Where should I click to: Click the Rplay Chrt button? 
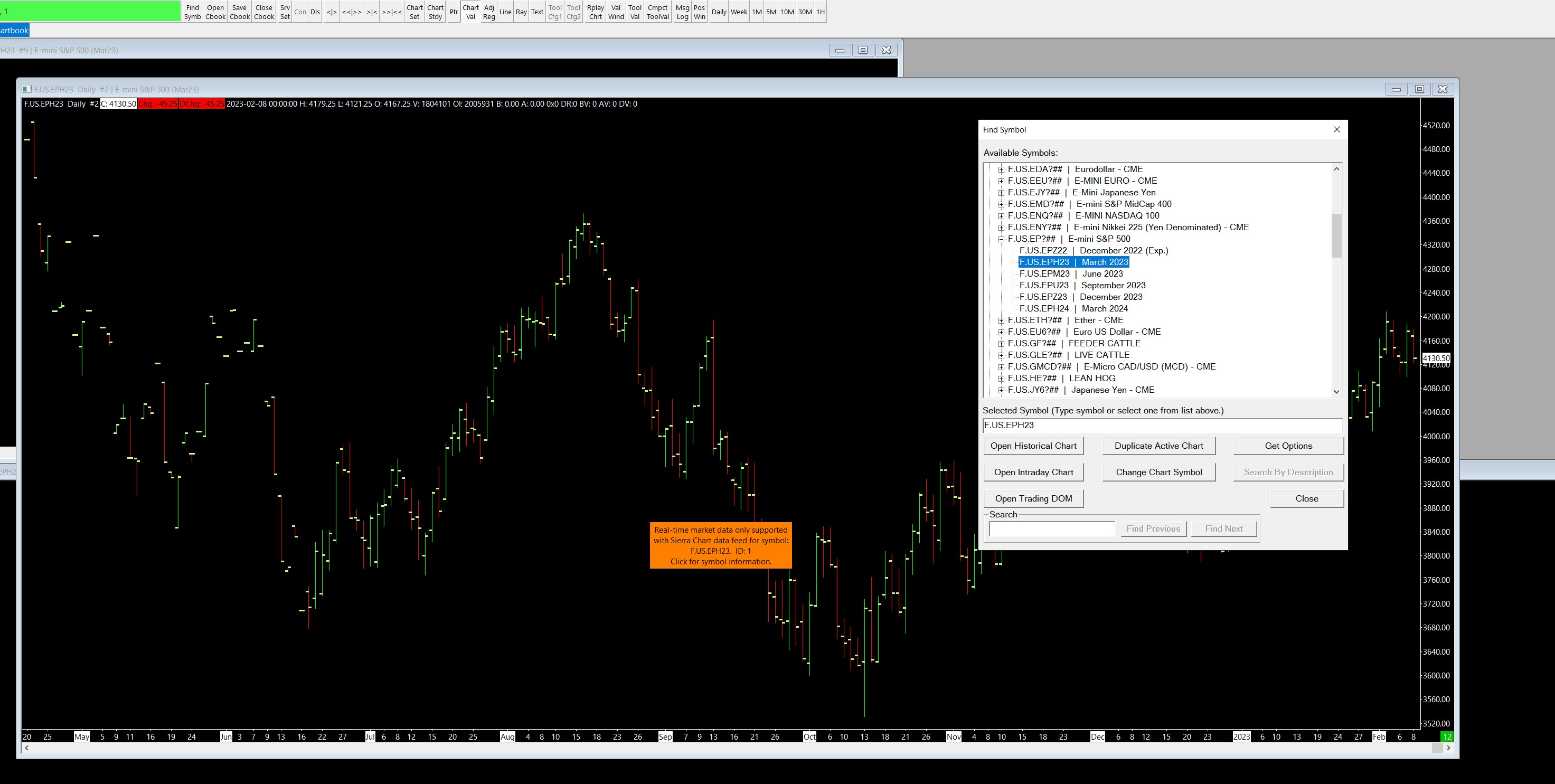(595, 12)
